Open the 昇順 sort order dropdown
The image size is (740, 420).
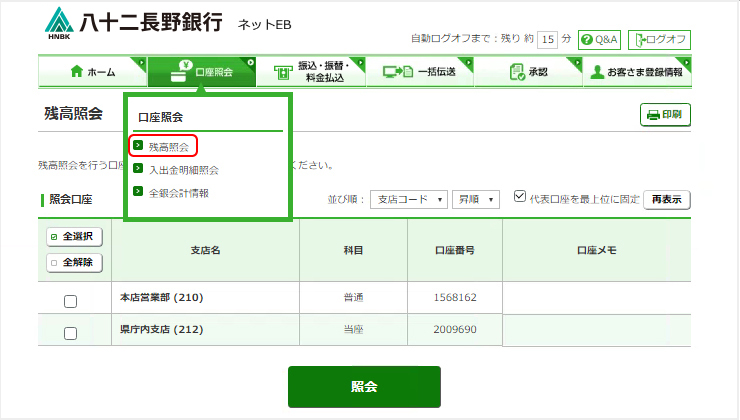[476, 199]
